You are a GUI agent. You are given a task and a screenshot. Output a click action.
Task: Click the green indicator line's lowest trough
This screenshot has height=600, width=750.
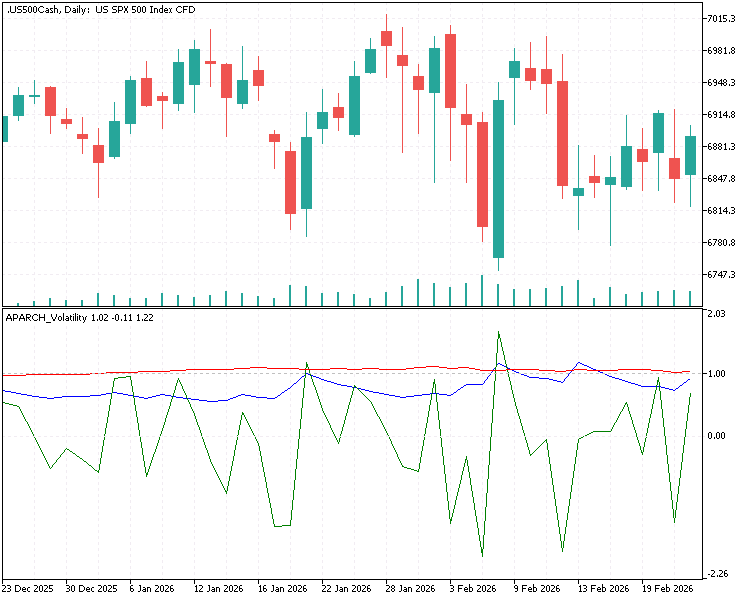pyautogui.click(x=482, y=556)
